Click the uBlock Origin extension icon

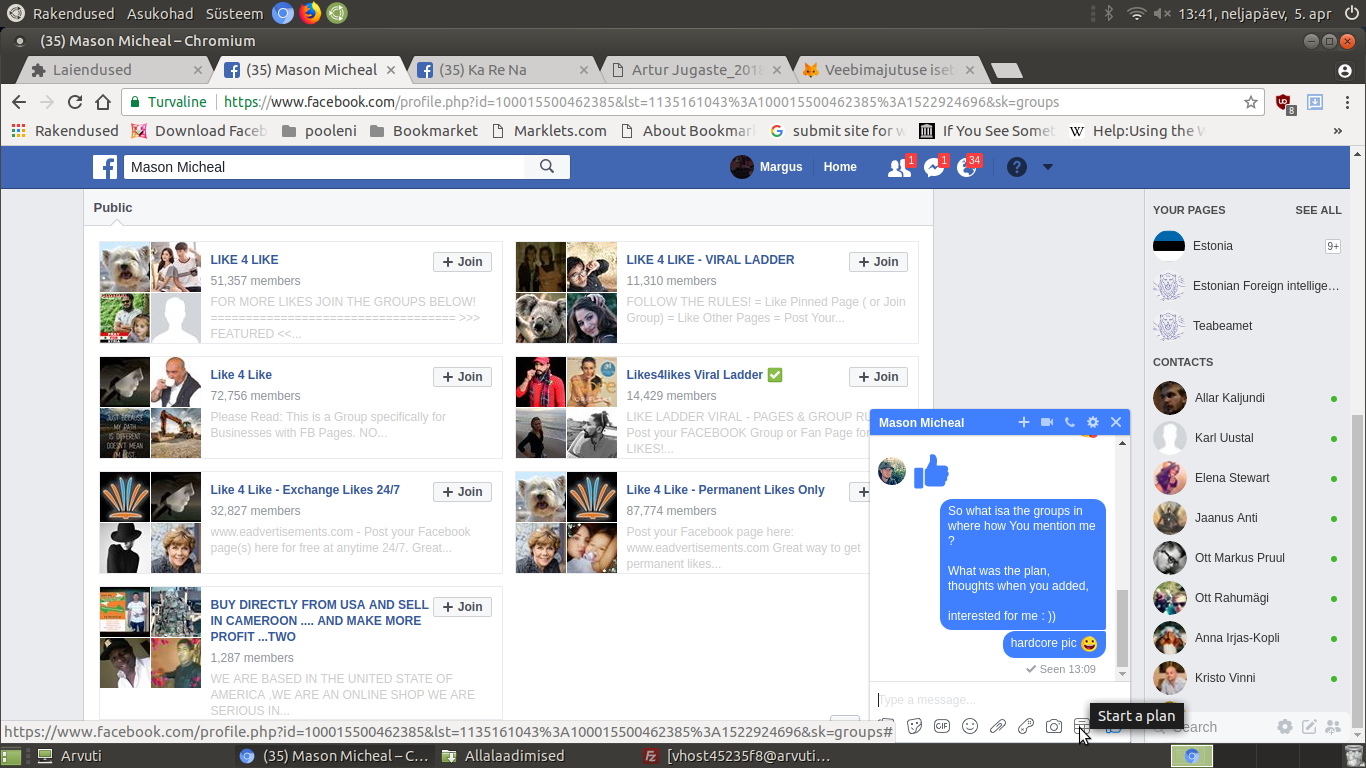(1284, 103)
